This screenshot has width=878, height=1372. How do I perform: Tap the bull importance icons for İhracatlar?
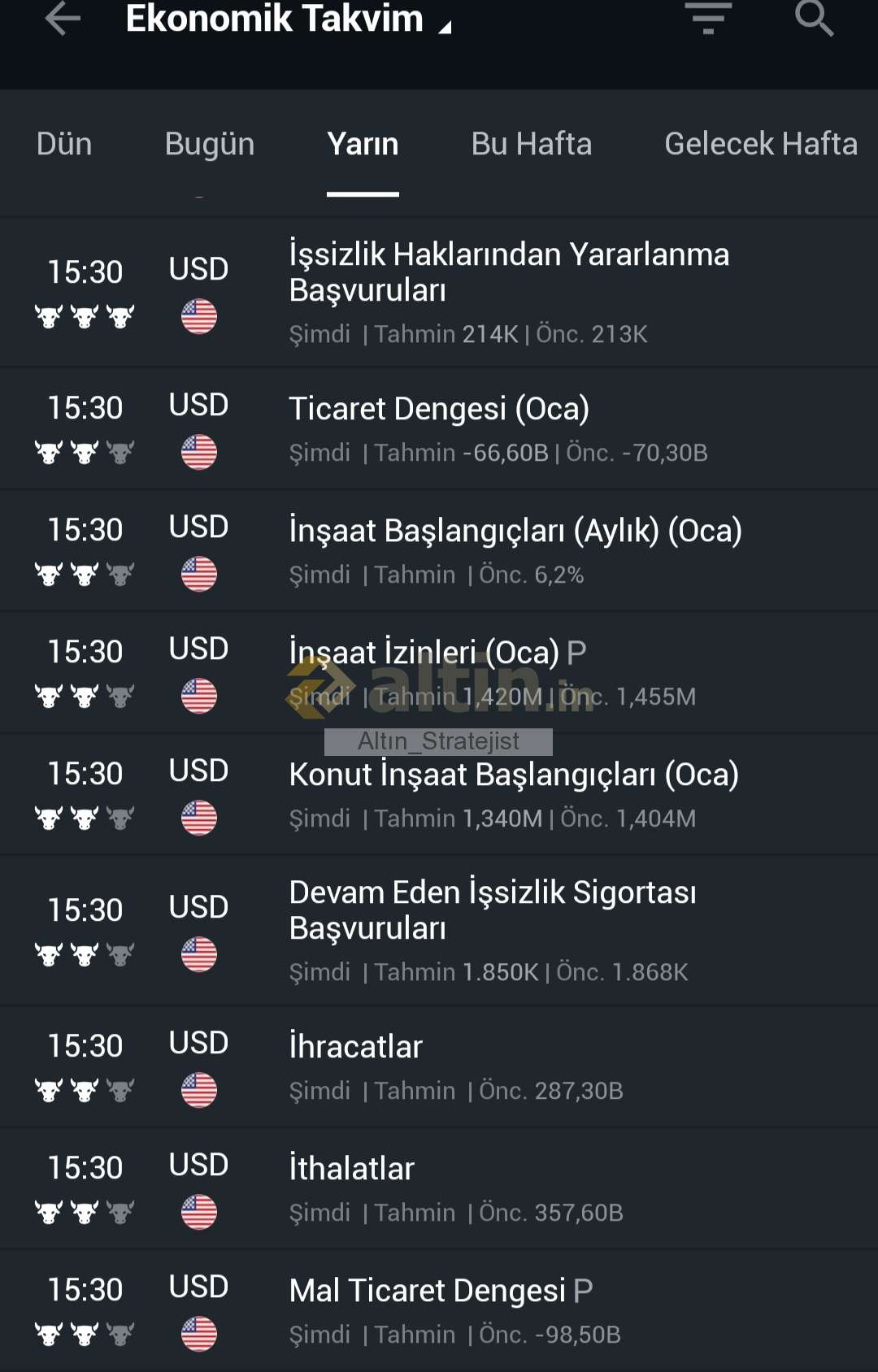pos(85,1090)
